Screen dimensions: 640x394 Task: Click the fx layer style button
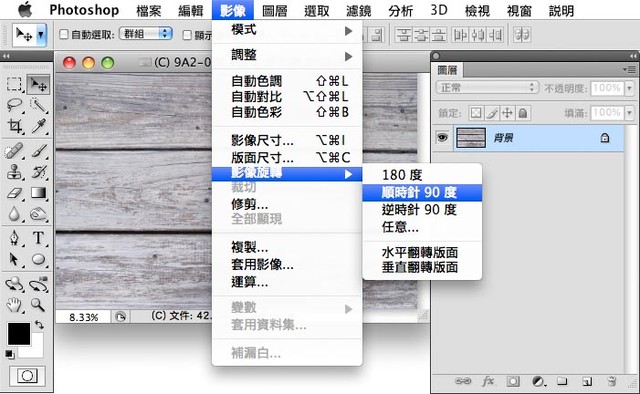tap(488, 381)
